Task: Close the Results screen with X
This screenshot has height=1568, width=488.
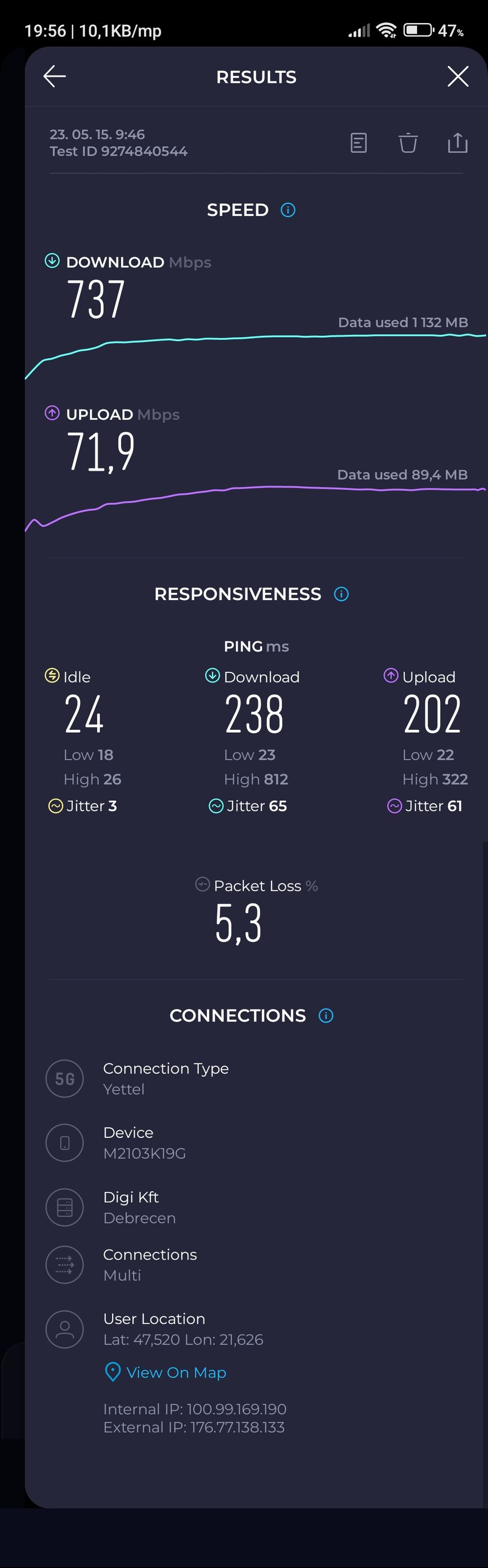Action: [x=458, y=77]
